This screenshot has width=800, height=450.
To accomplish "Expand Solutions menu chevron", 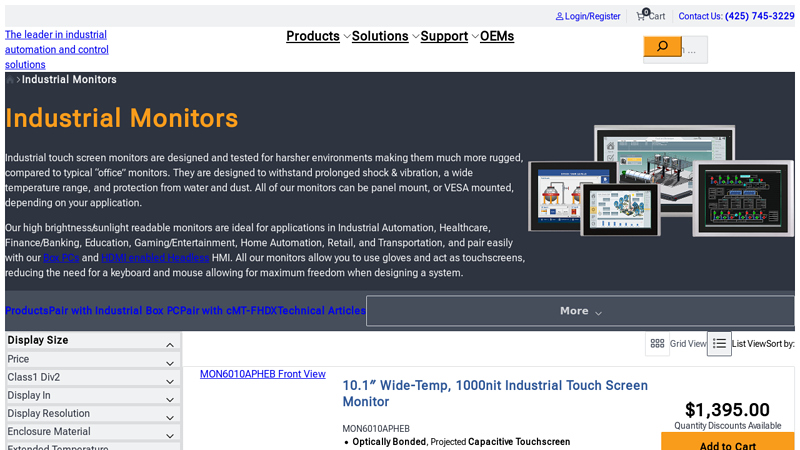I will click(x=415, y=37).
